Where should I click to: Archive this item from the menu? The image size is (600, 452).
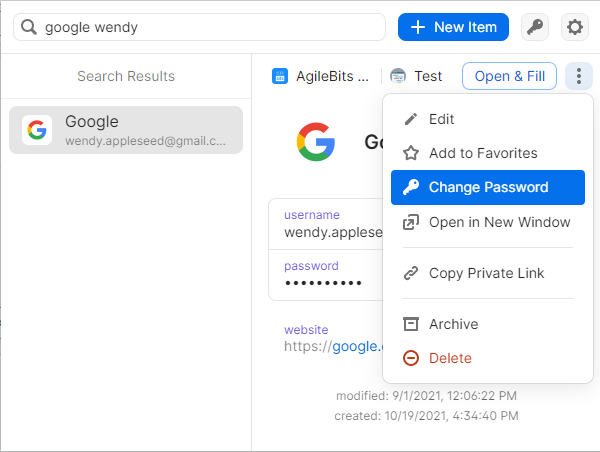tap(453, 324)
